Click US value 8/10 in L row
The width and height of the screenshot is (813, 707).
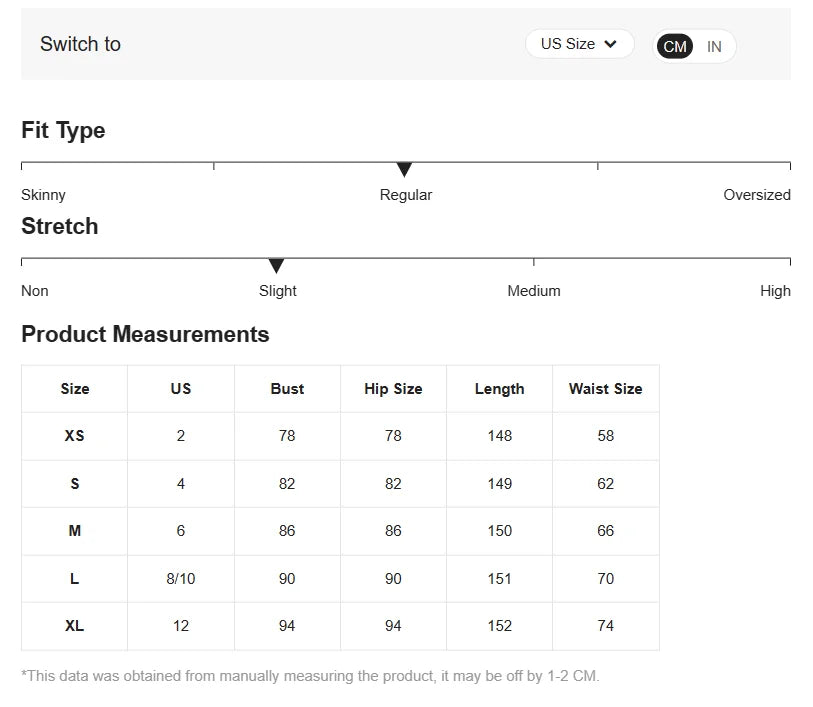[180, 578]
